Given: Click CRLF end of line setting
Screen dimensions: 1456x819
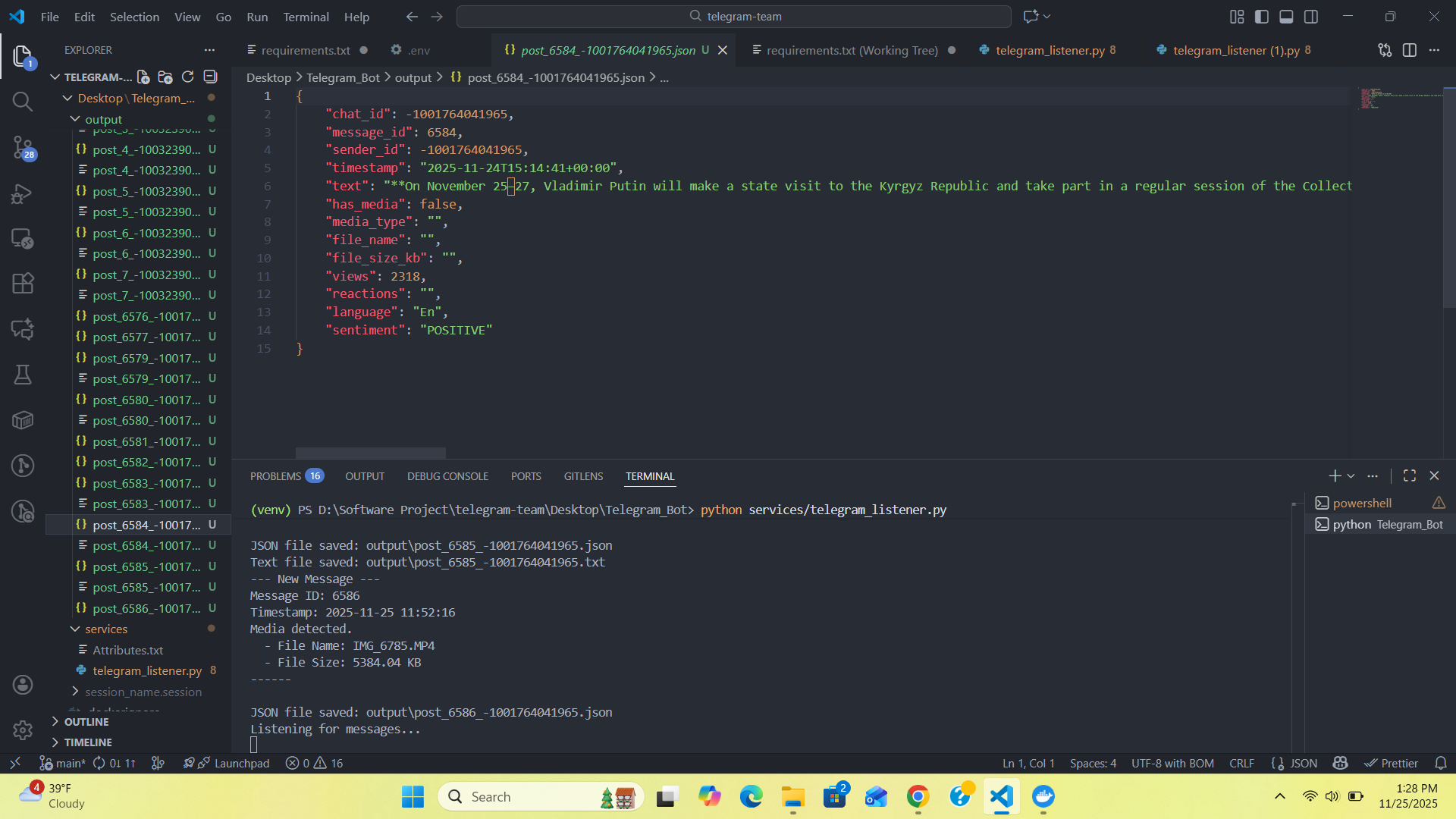Looking at the screenshot, I should point(1241,763).
